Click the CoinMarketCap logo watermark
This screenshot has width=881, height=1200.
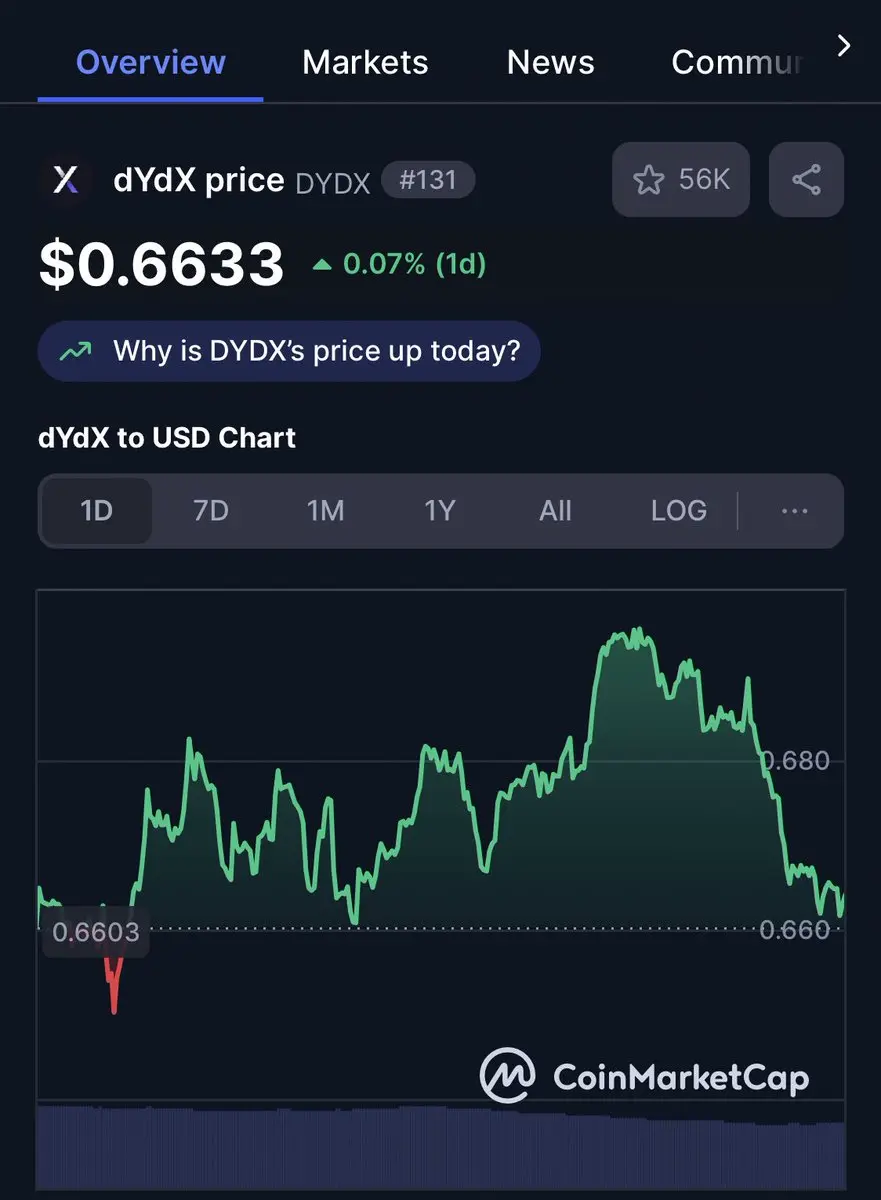point(644,1076)
